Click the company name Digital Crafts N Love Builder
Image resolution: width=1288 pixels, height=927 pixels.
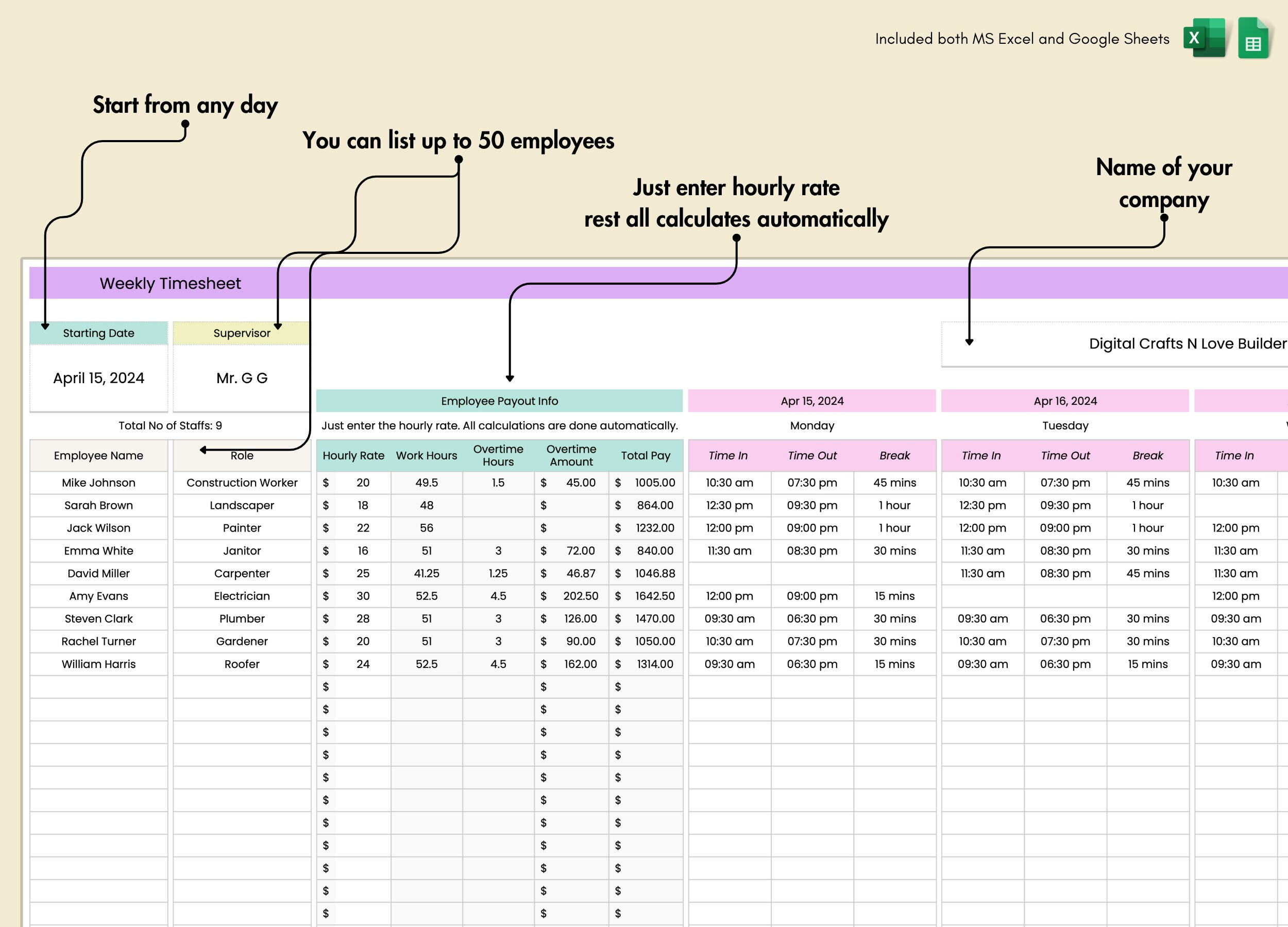pos(1187,343)
